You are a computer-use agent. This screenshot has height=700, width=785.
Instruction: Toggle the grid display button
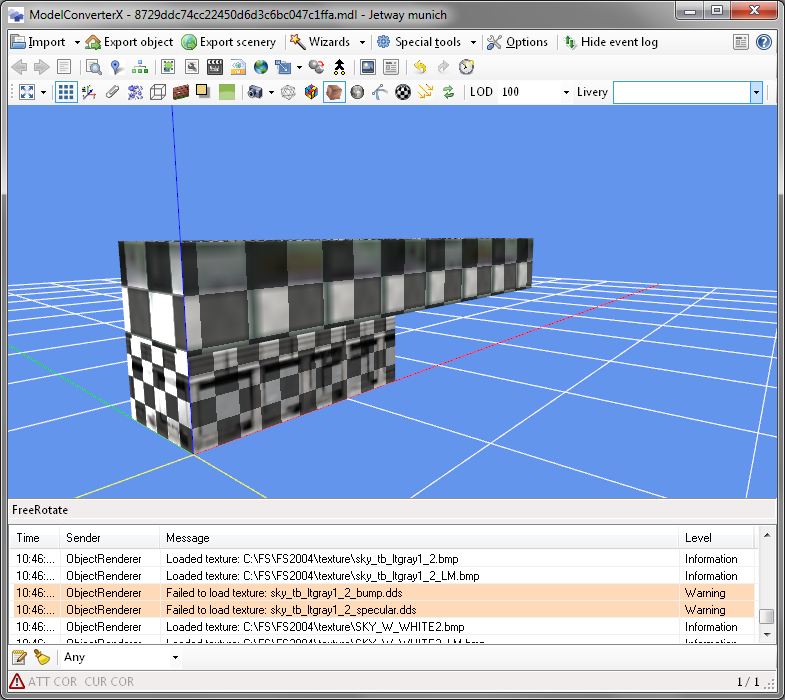click(x=66, y=92)
